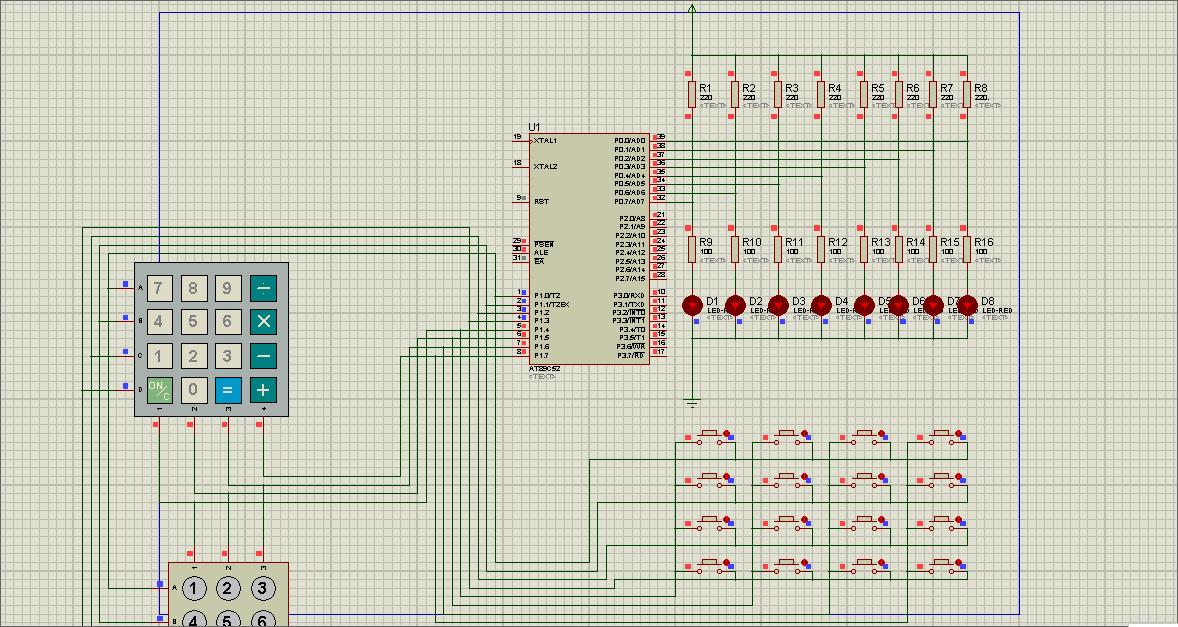Select the AT89C52 microcontroller U1 body

coord(590,250)
